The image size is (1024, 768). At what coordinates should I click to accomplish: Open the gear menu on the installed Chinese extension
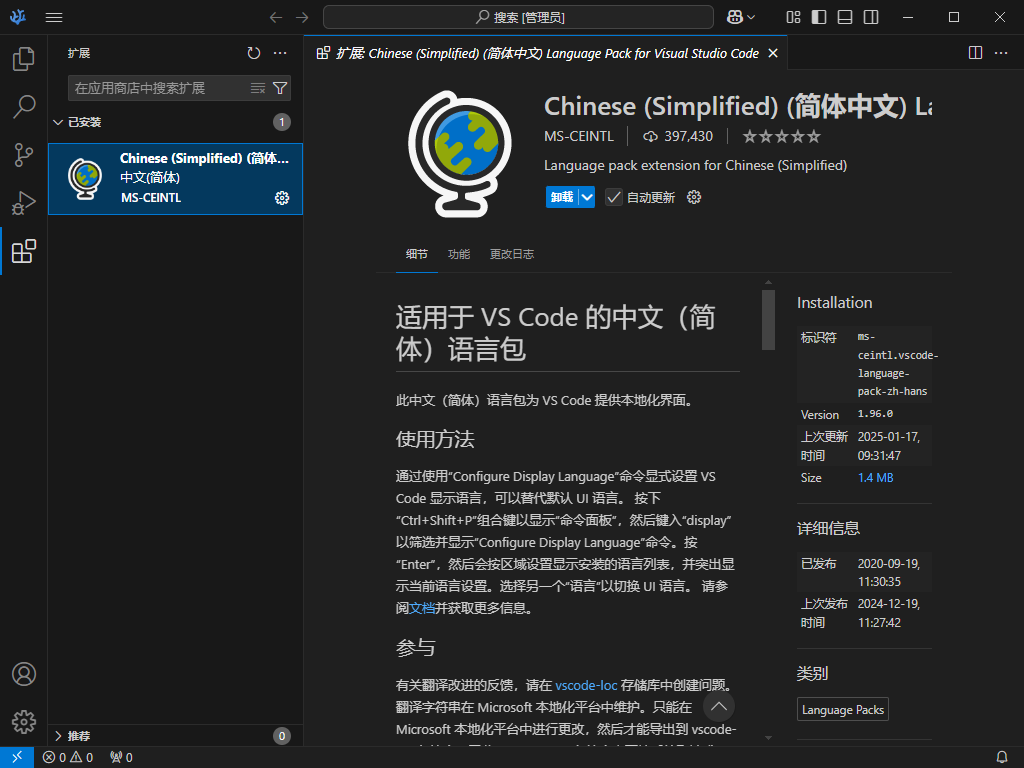pos(282,198)
